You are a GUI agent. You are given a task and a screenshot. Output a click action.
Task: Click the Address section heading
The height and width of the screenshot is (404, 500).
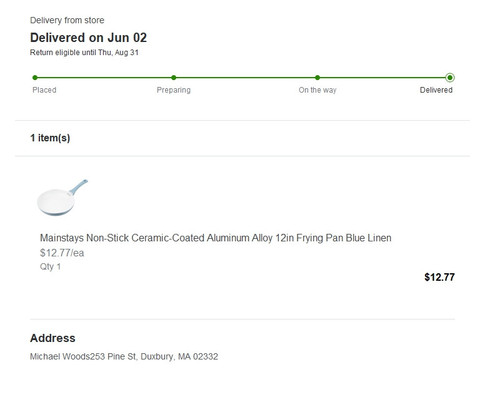point(53,338)
